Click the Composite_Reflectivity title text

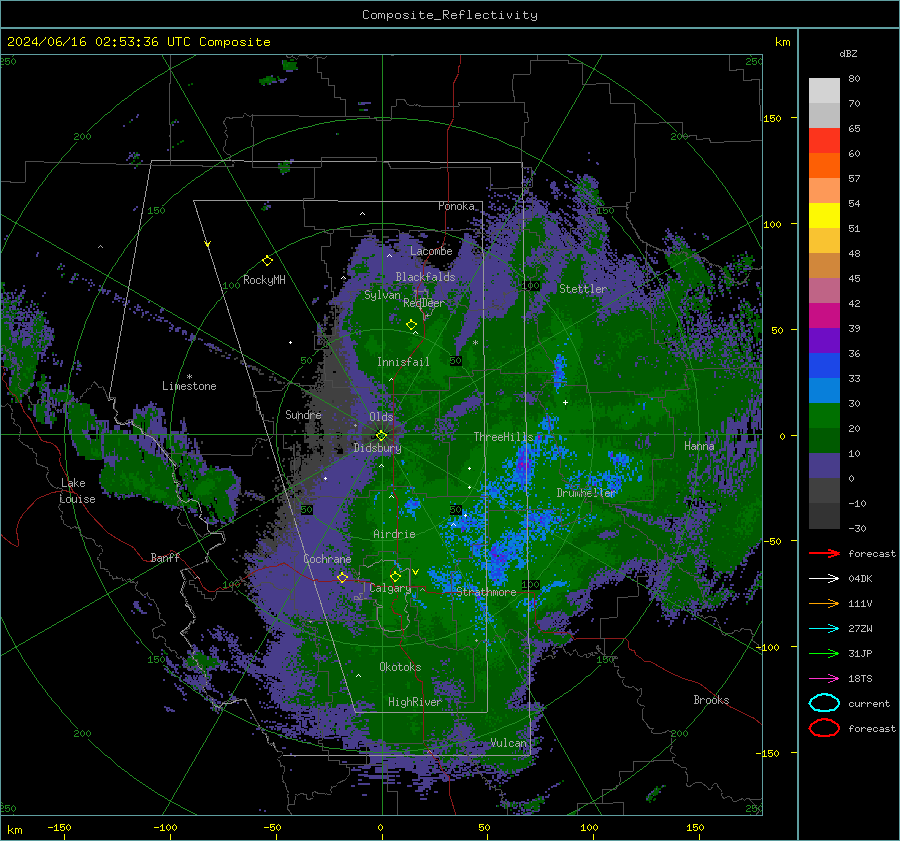pos(450,15)
